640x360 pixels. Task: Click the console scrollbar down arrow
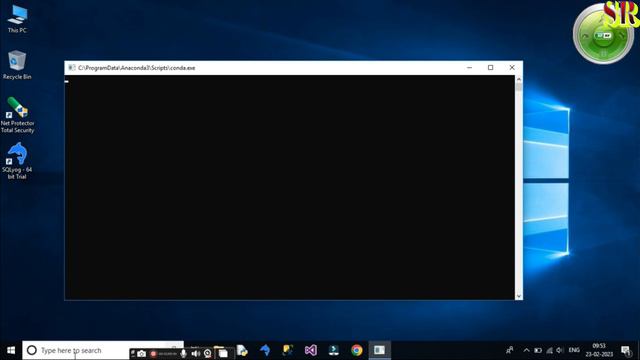[x=519, y=296]
